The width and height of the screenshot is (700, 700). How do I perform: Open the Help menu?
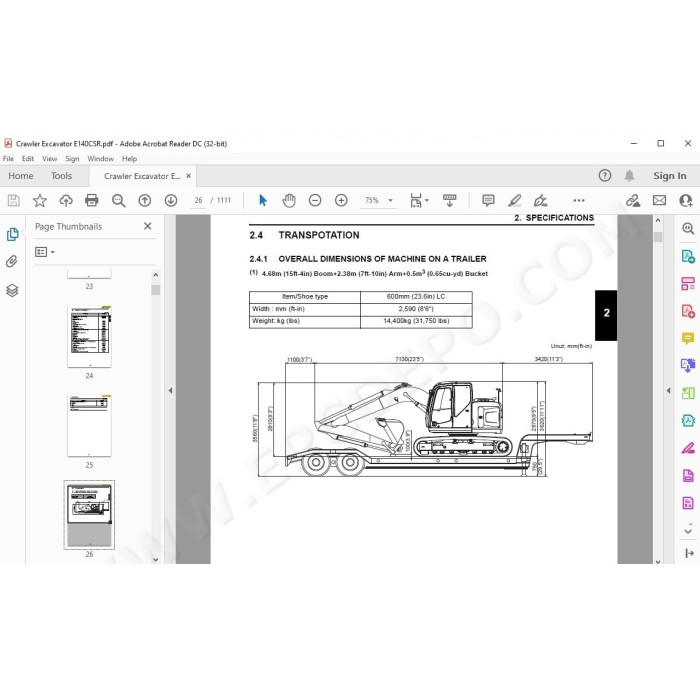(129, 158)
